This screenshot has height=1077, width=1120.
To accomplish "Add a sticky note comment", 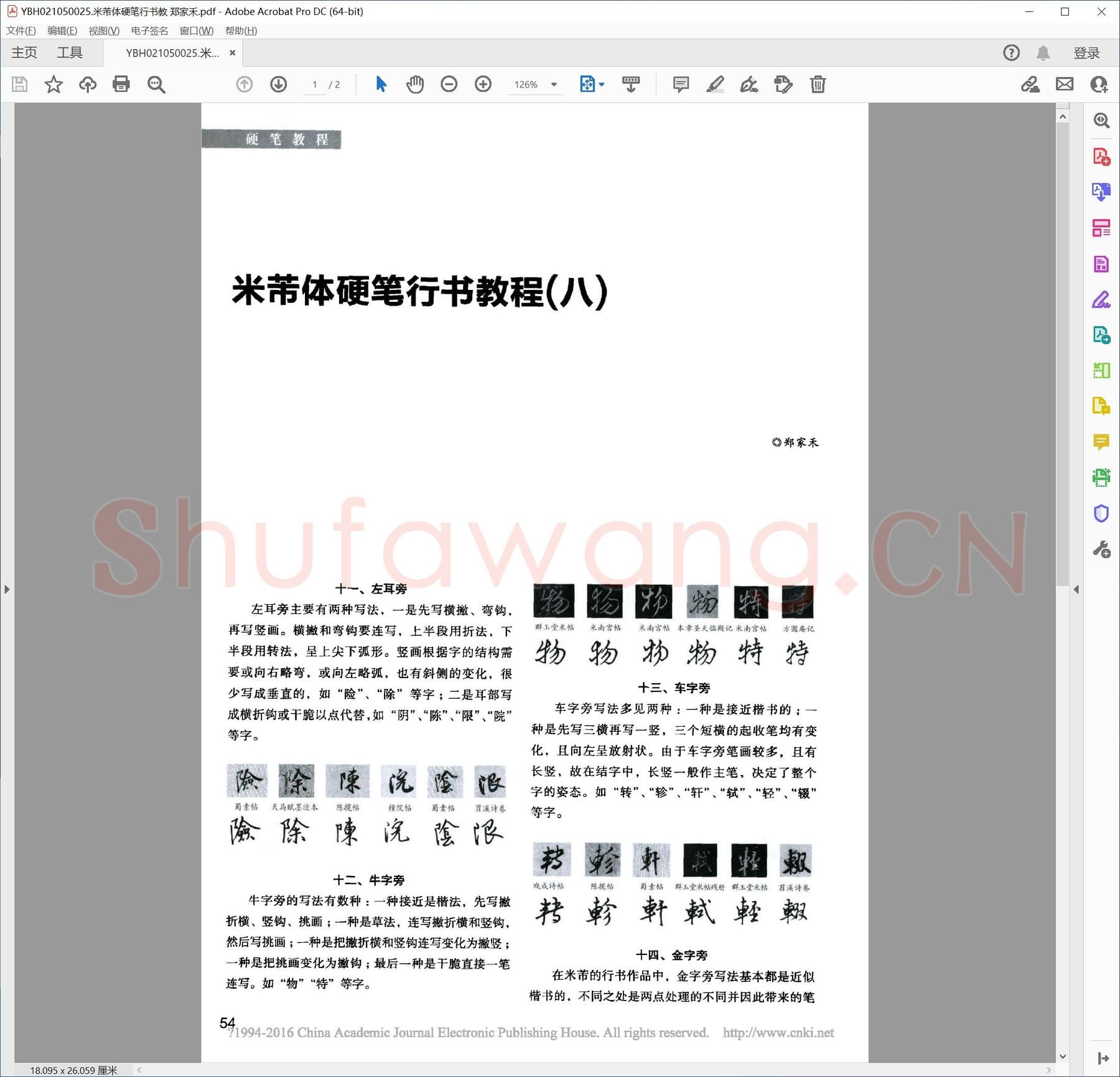I will [681, 84].
